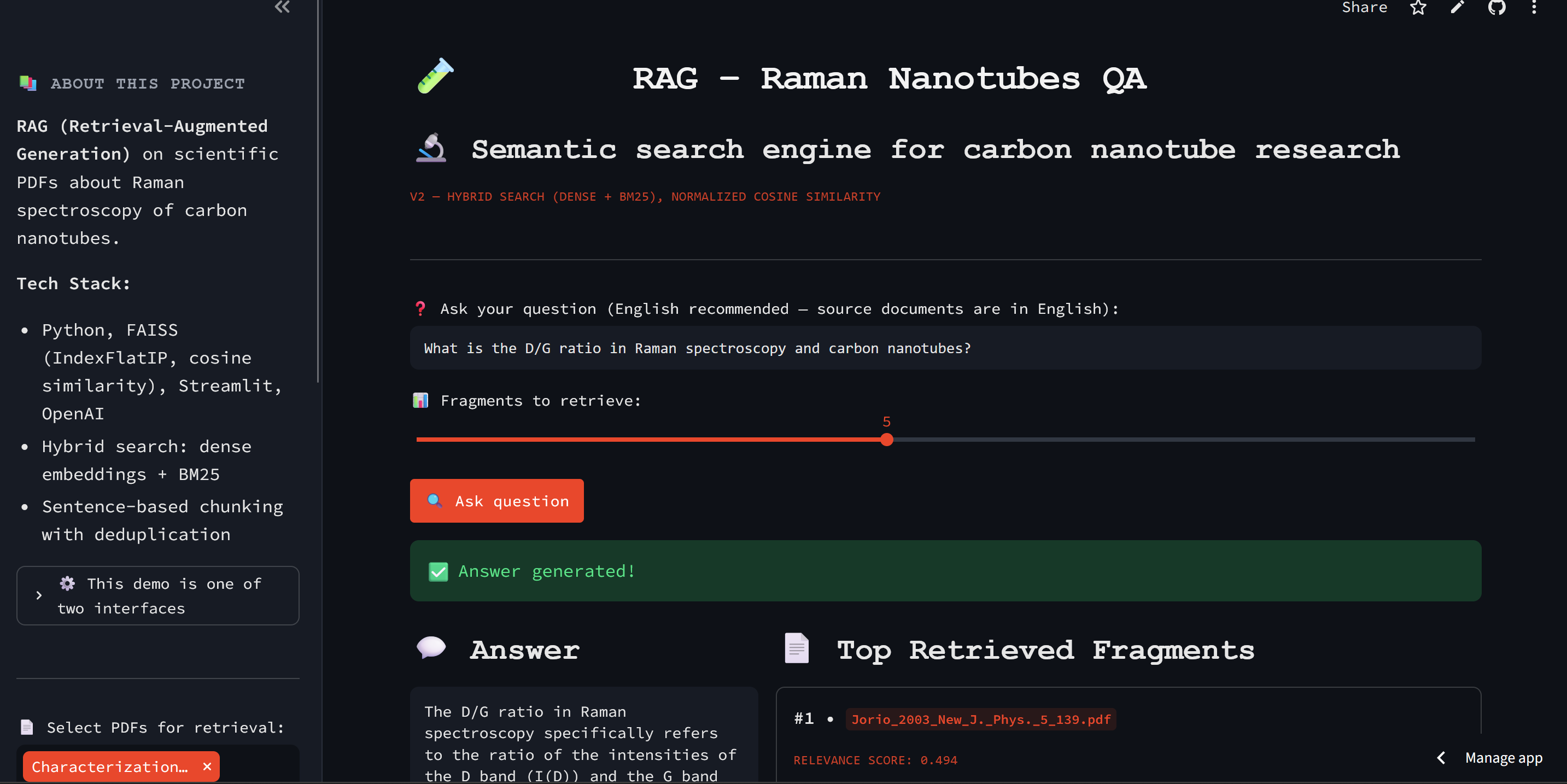The width and height of the screenshot is (1567, 784).
Task: Click the speech bubble icon by Answer
Action: click(431, 648)
